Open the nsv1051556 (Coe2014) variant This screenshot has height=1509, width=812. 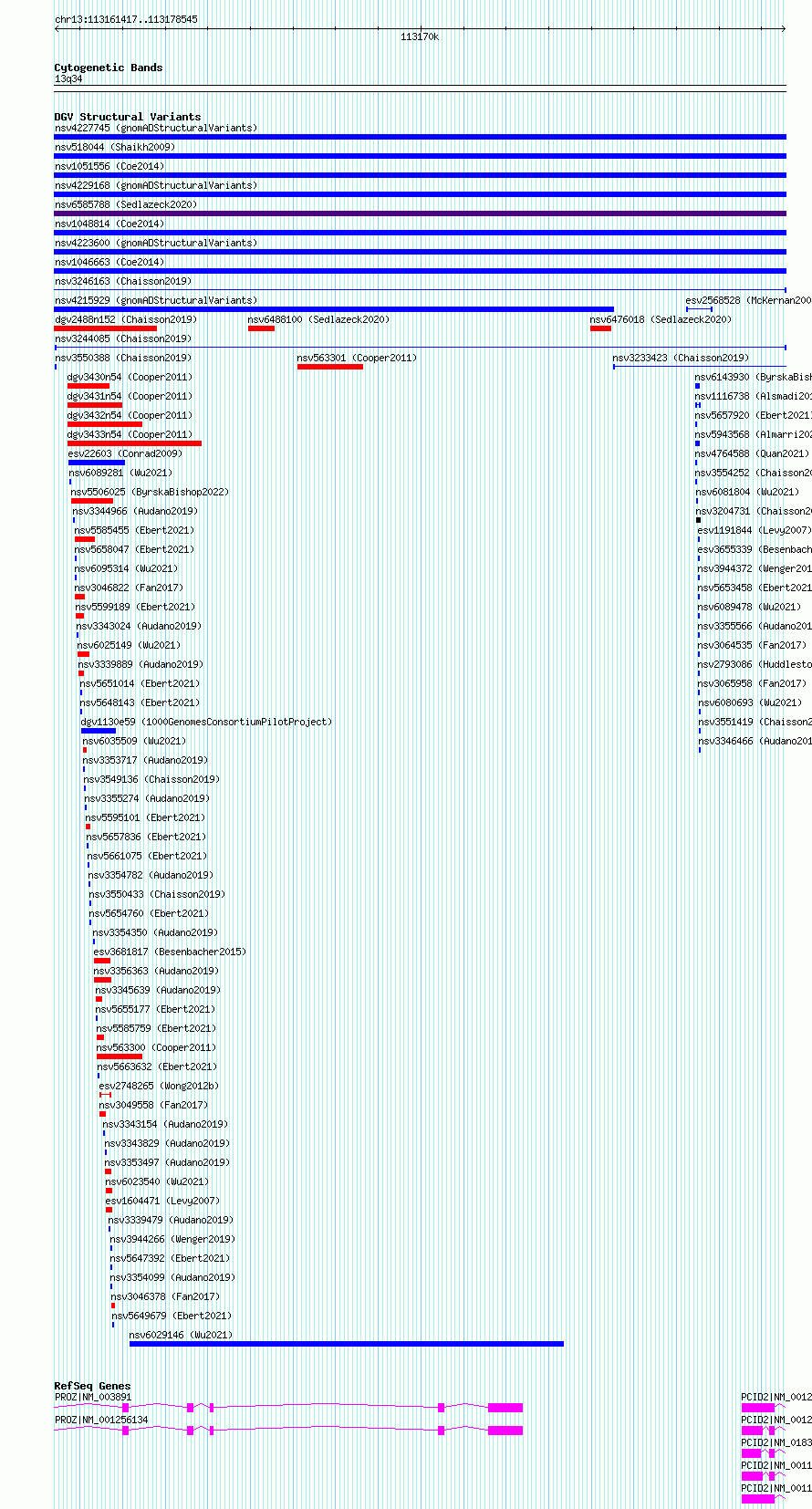109,166
